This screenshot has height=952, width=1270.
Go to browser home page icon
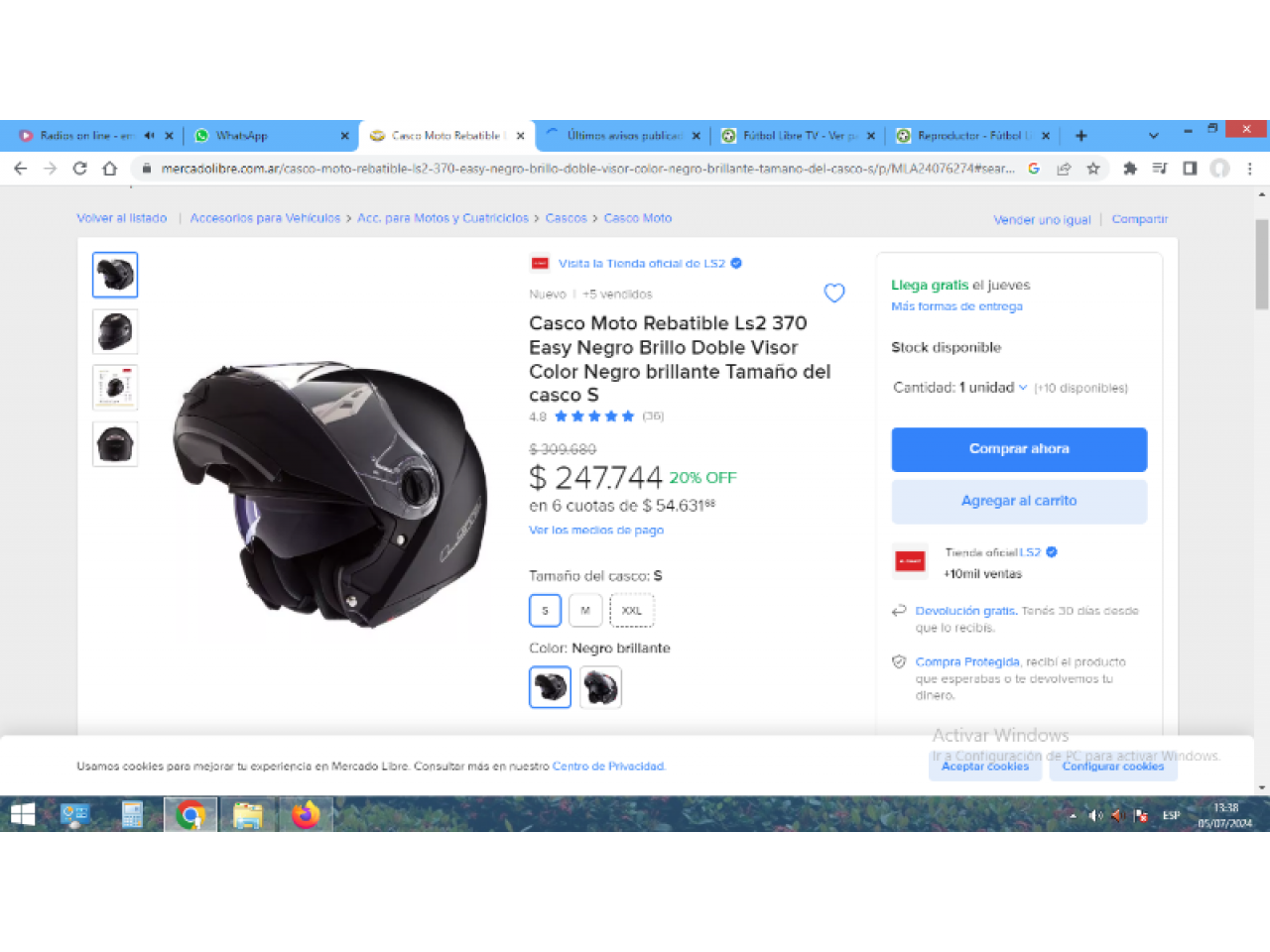tap(110, 169)
